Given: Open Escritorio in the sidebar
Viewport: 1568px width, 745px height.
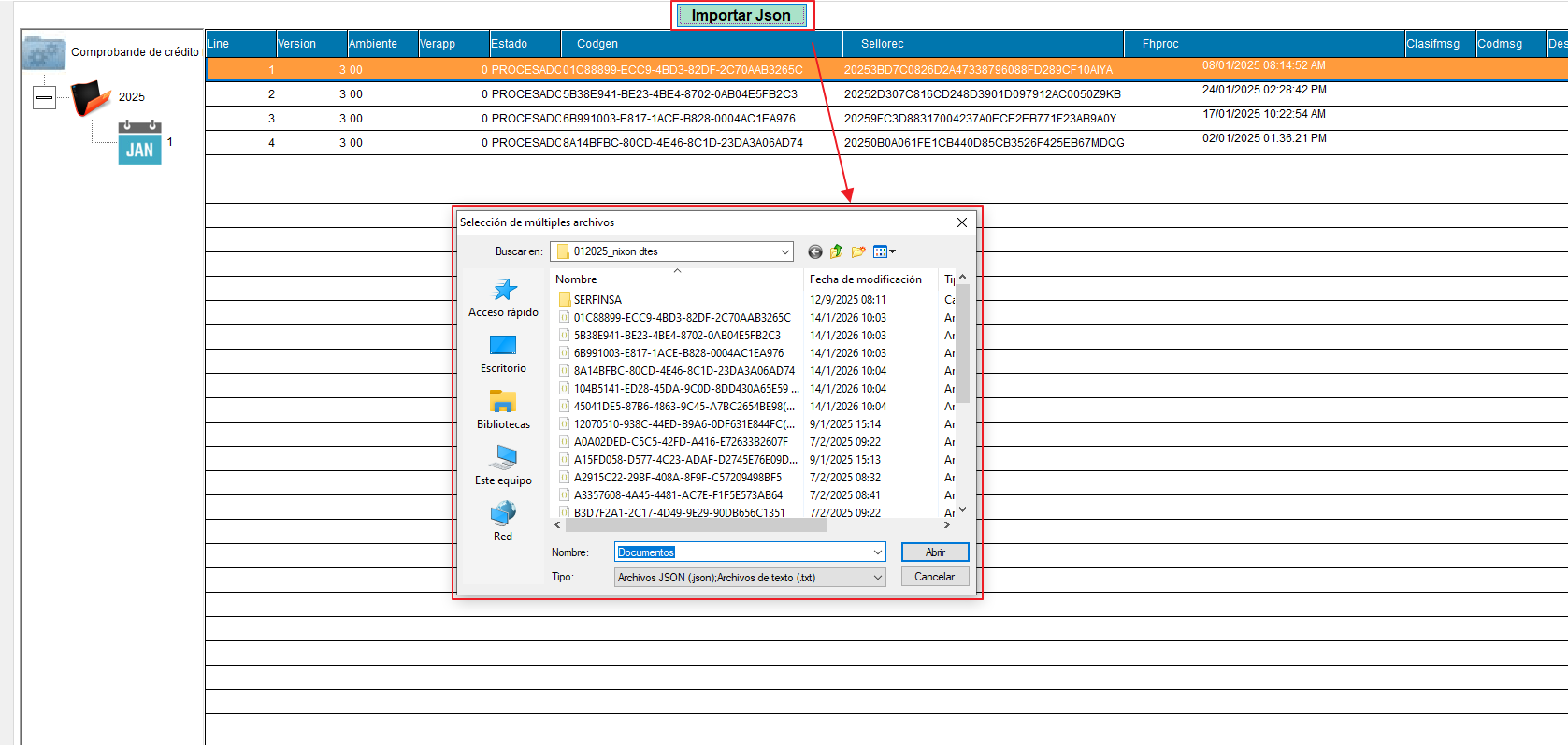Looking at the screenshot, I should coord(503,354).
